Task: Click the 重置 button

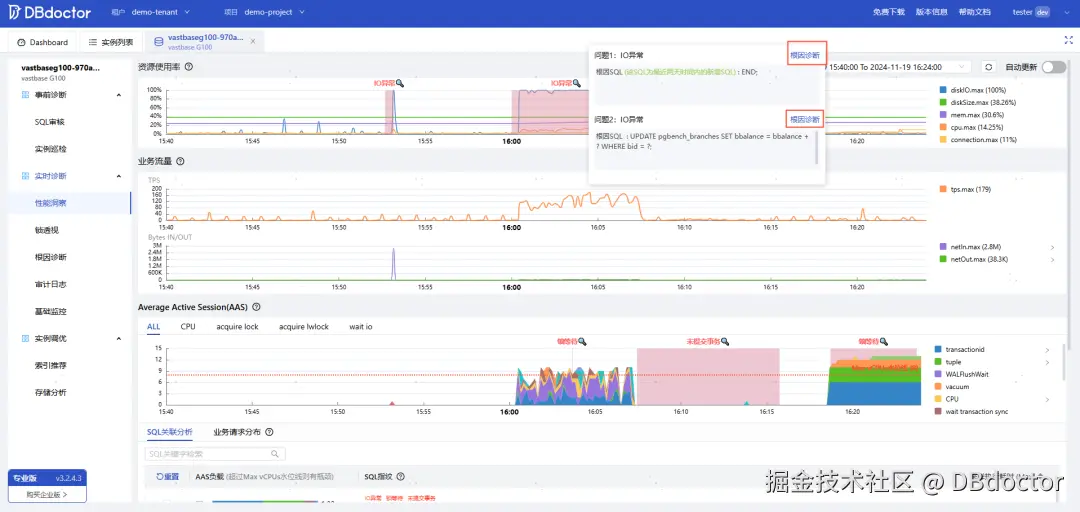Action: click(167, 476)
